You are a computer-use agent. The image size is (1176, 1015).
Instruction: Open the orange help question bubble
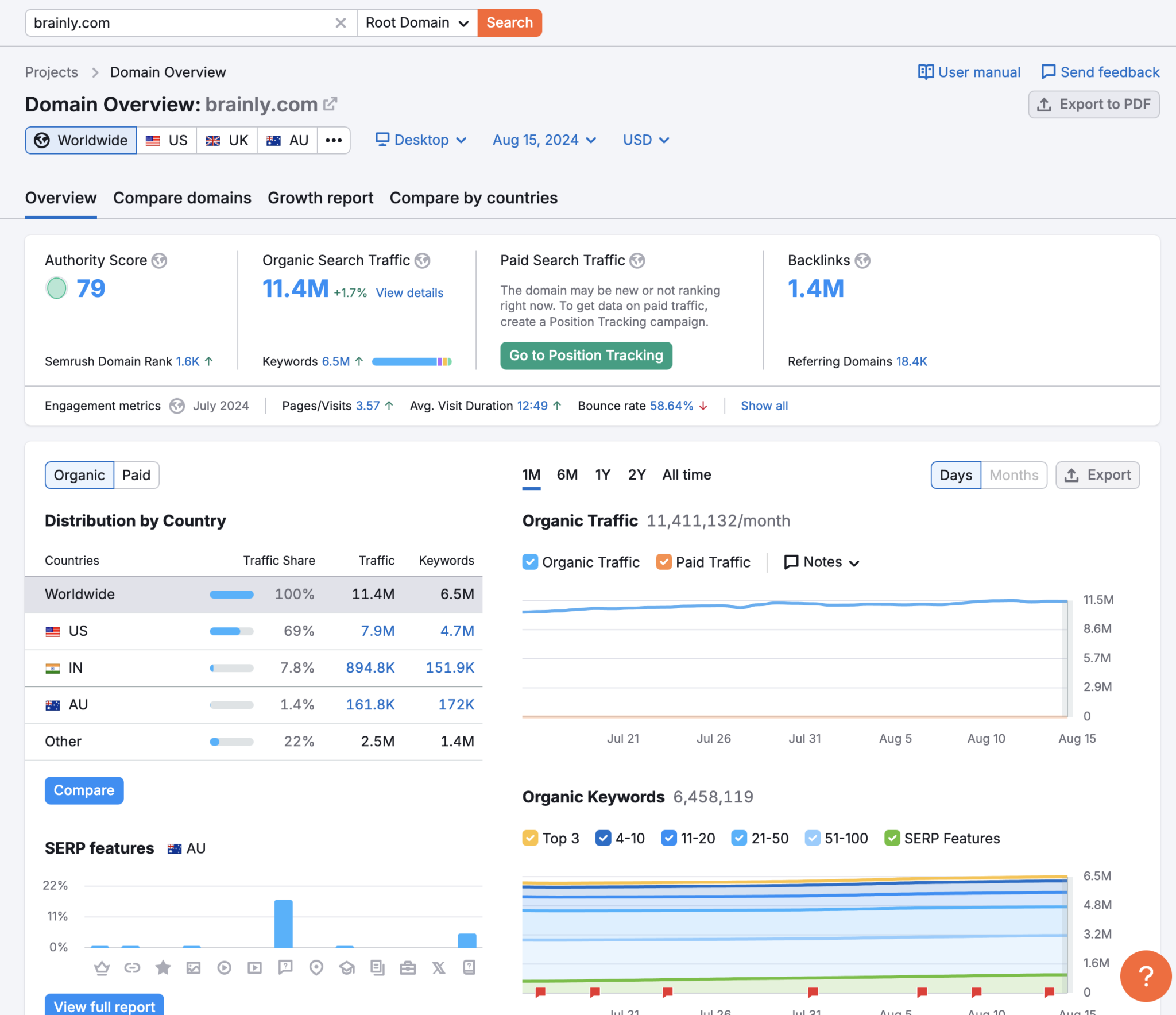[1145, 976]
